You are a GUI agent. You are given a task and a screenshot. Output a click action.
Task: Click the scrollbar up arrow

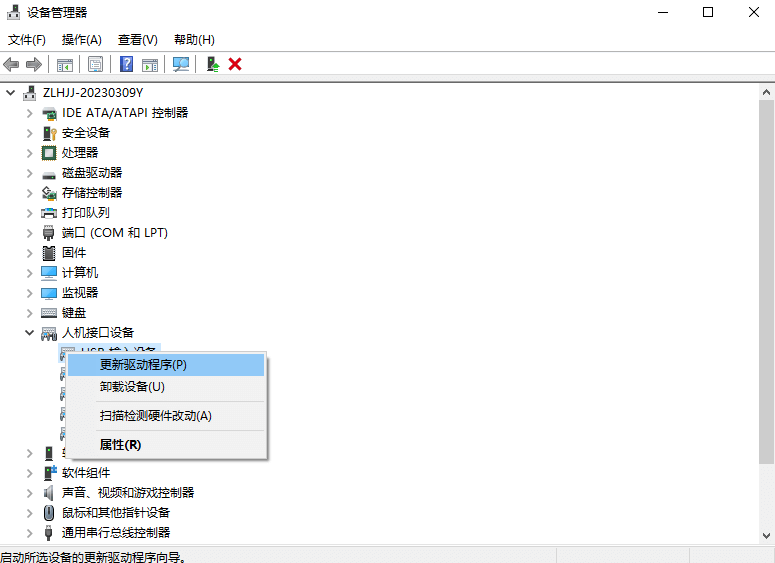[766, 92]
